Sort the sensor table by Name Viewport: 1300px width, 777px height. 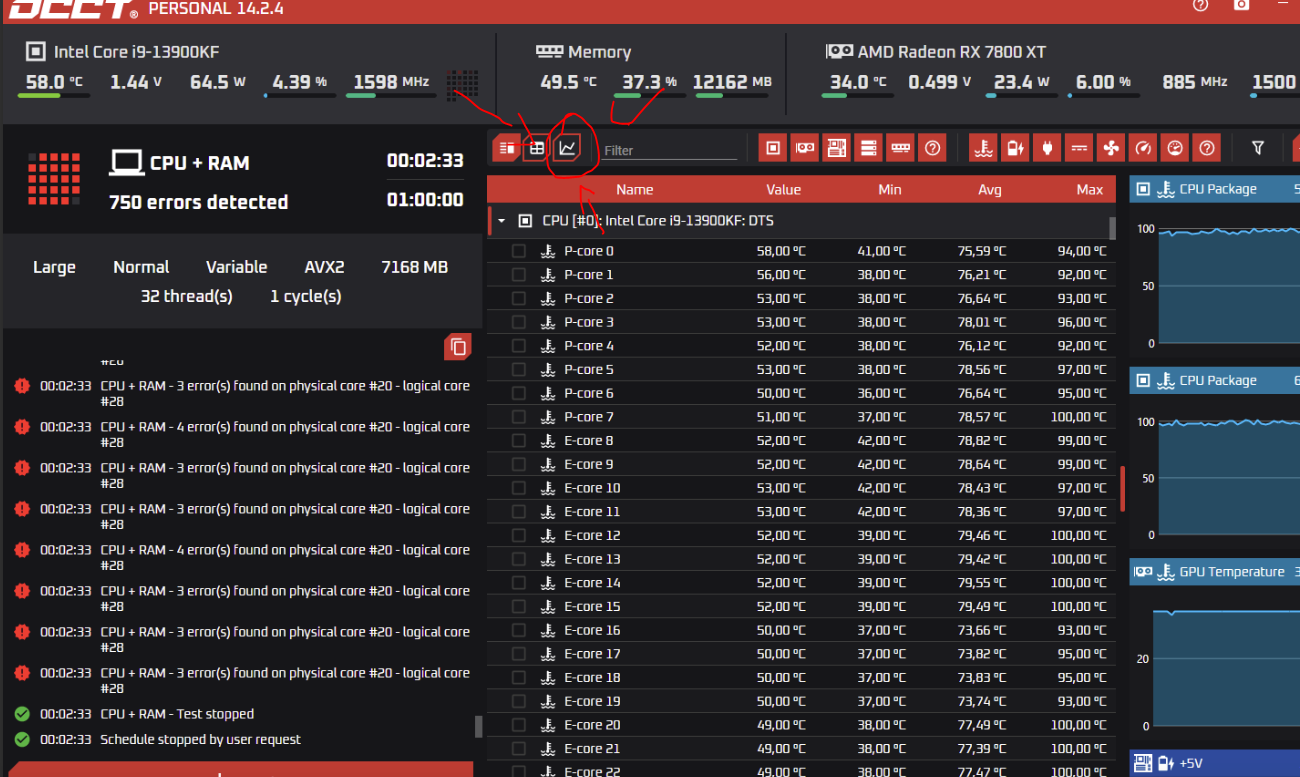(x=634, y=189)
